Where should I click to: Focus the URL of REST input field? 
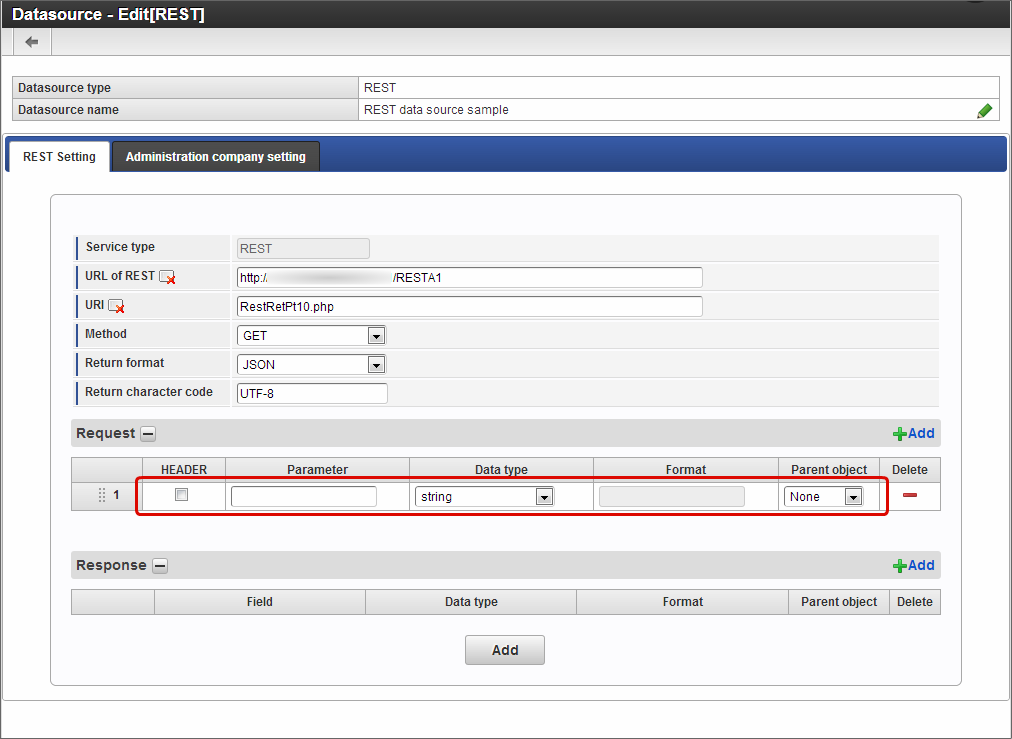(x=469, y=278)
